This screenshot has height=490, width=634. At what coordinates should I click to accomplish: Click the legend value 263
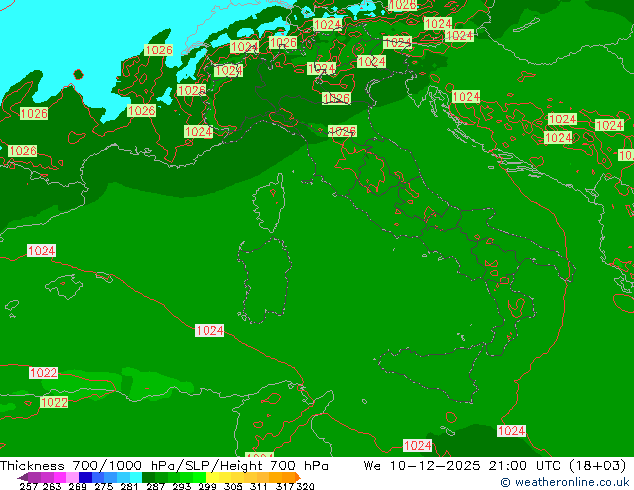click(52, 486)
